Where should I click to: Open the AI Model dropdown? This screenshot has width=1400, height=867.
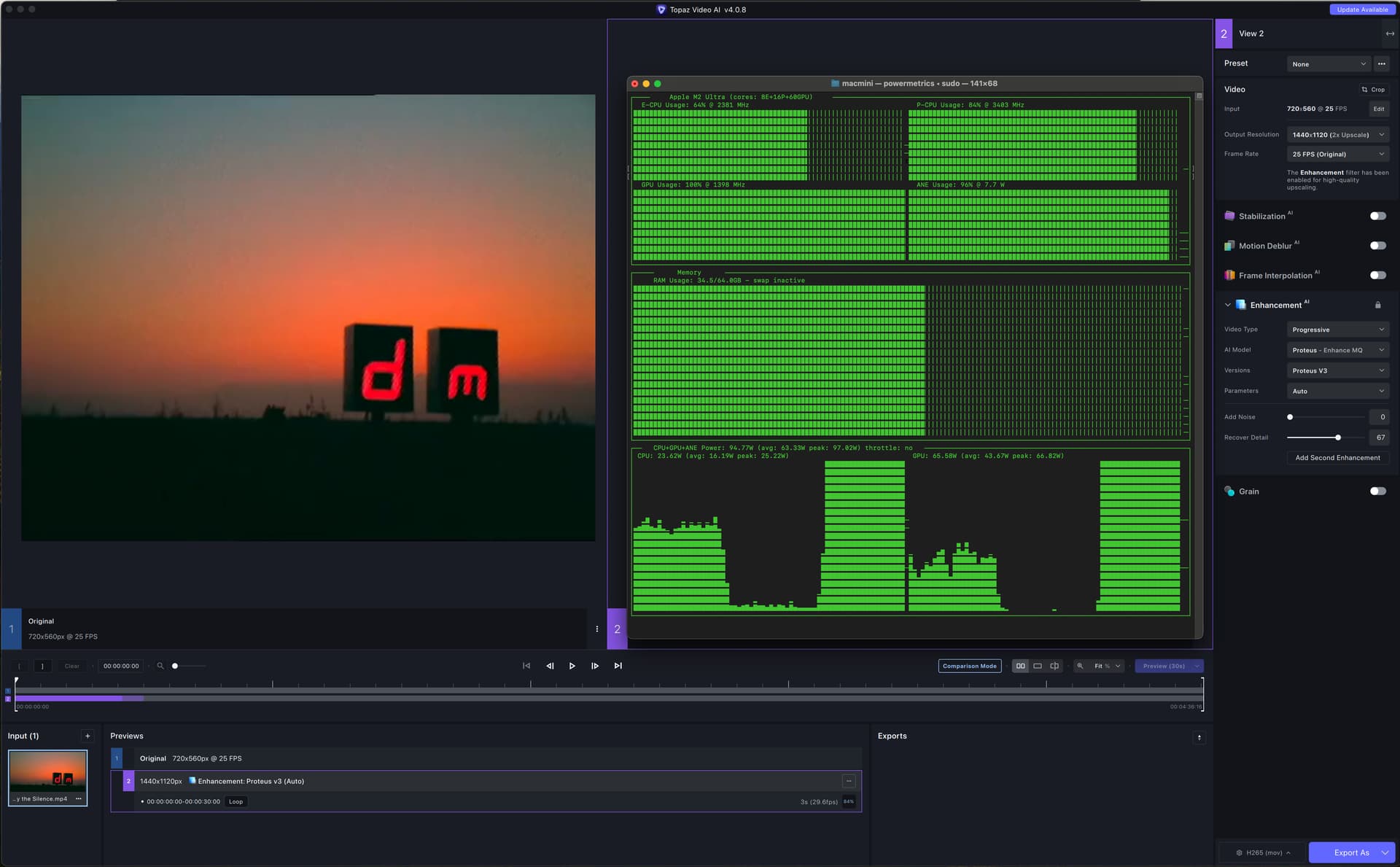tap(1337, 350)
